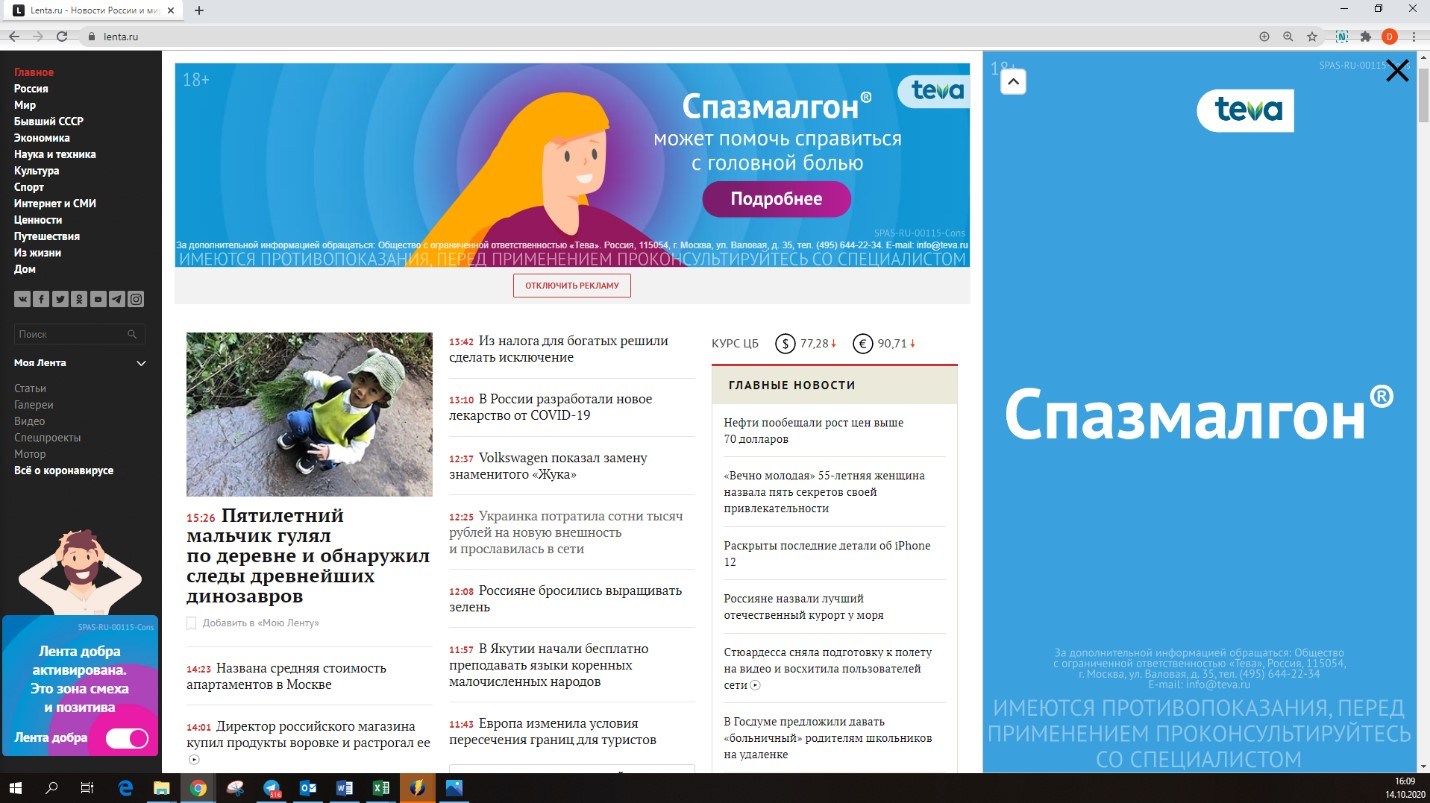Reload the page with the refresh icon
The image size is (1430, 803).
point(62,36)
